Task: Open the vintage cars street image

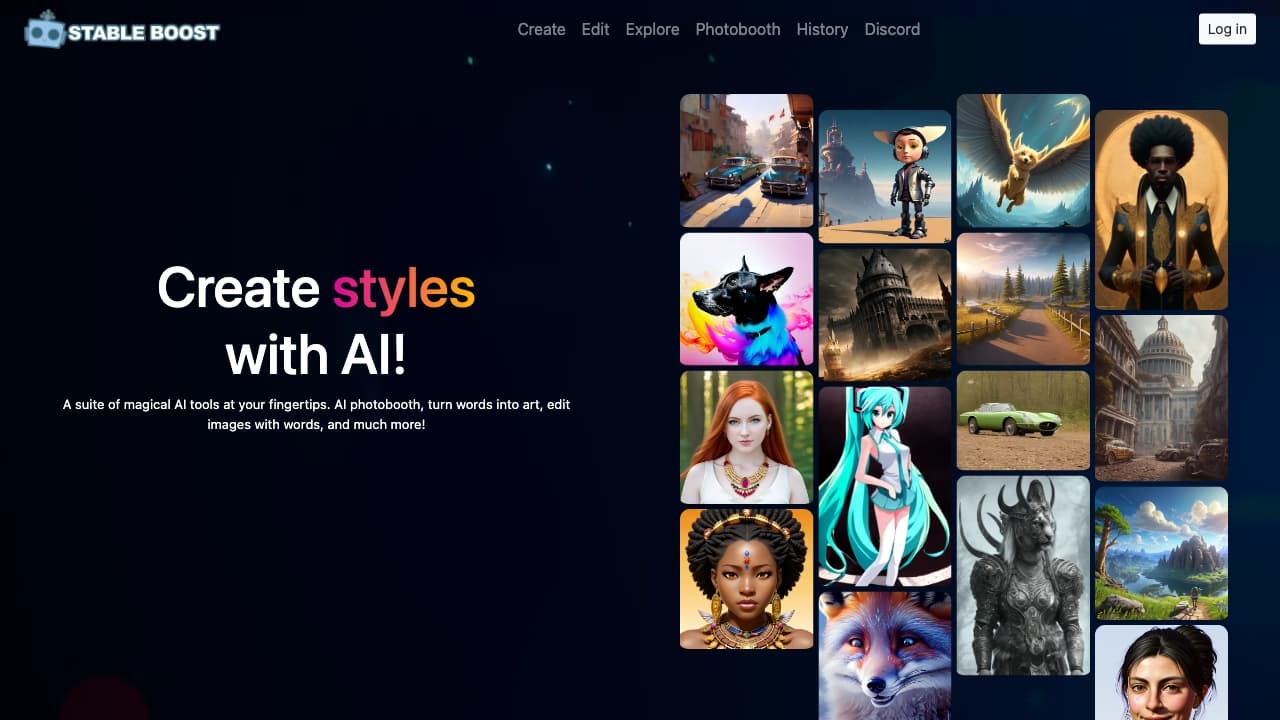Action: click(746, 160)
